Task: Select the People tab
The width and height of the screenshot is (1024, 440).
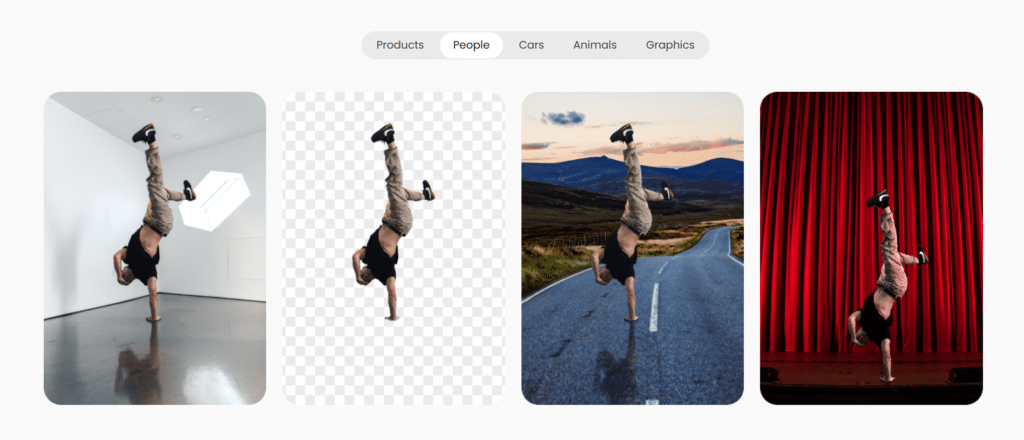Action: tap(471, 45)
